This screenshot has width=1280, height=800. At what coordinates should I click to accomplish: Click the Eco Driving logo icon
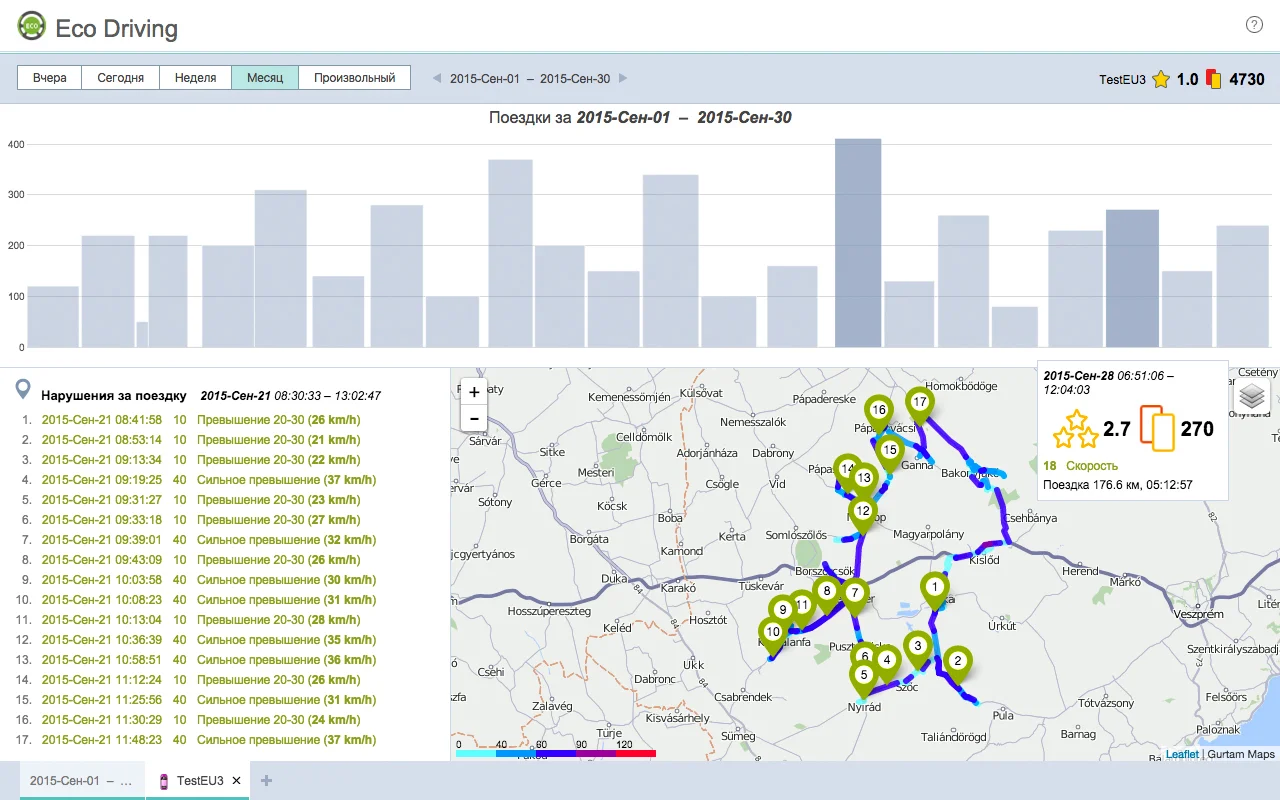[x=32, y=26]
